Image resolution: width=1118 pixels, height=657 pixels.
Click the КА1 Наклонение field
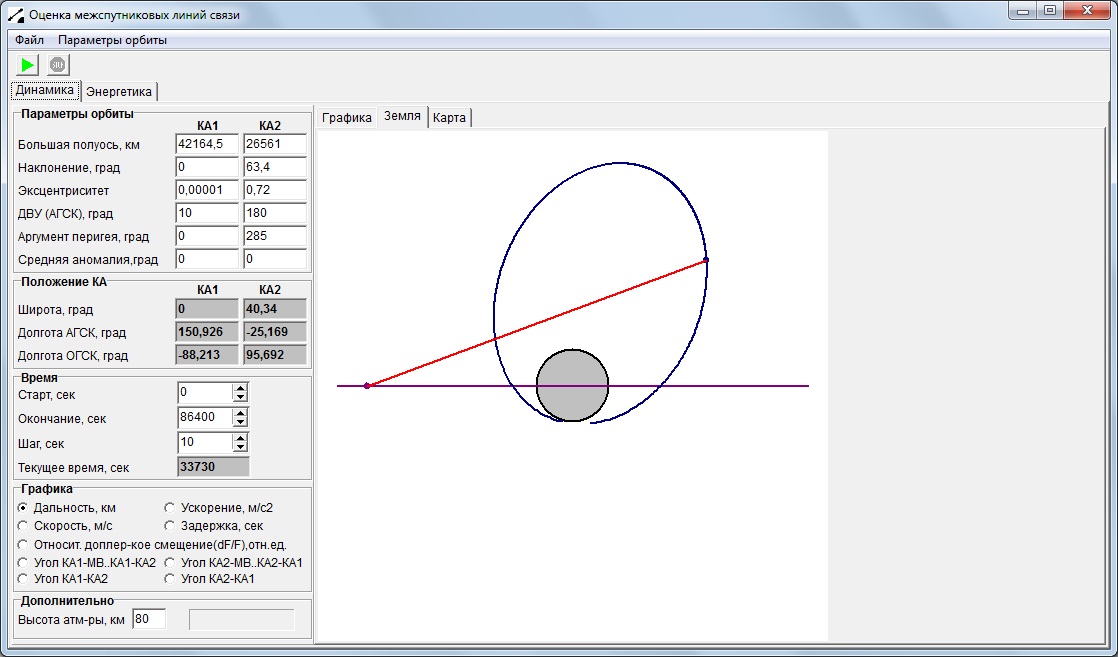coord(207,167)
